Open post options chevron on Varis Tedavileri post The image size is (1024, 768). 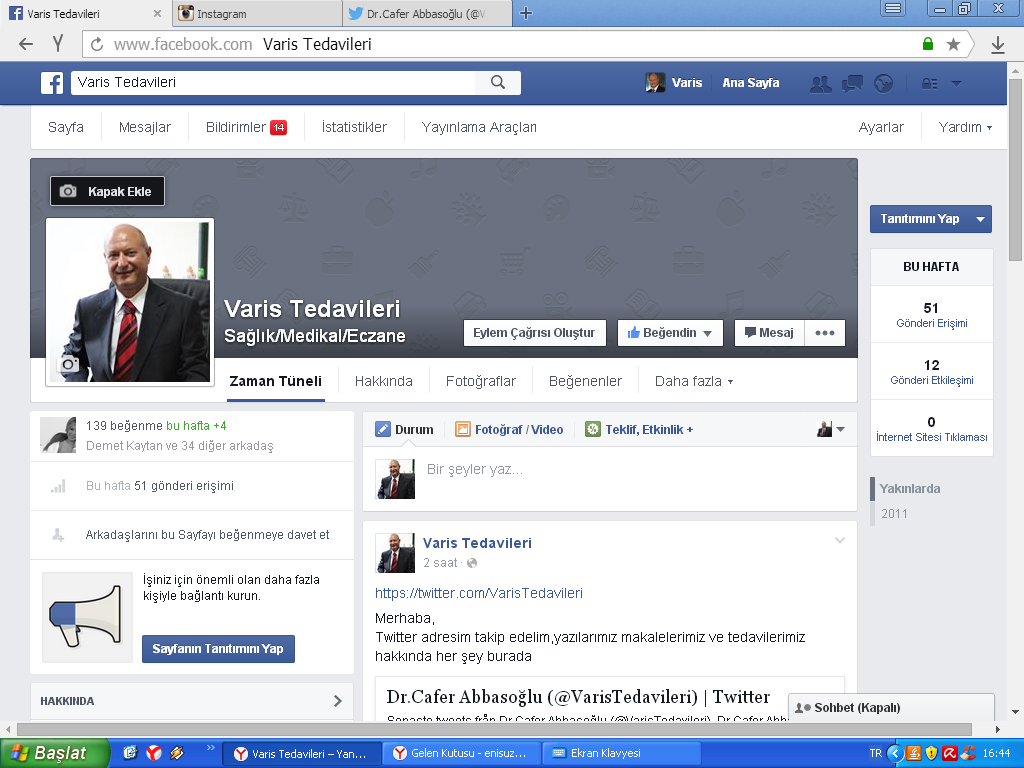[840, 540]
